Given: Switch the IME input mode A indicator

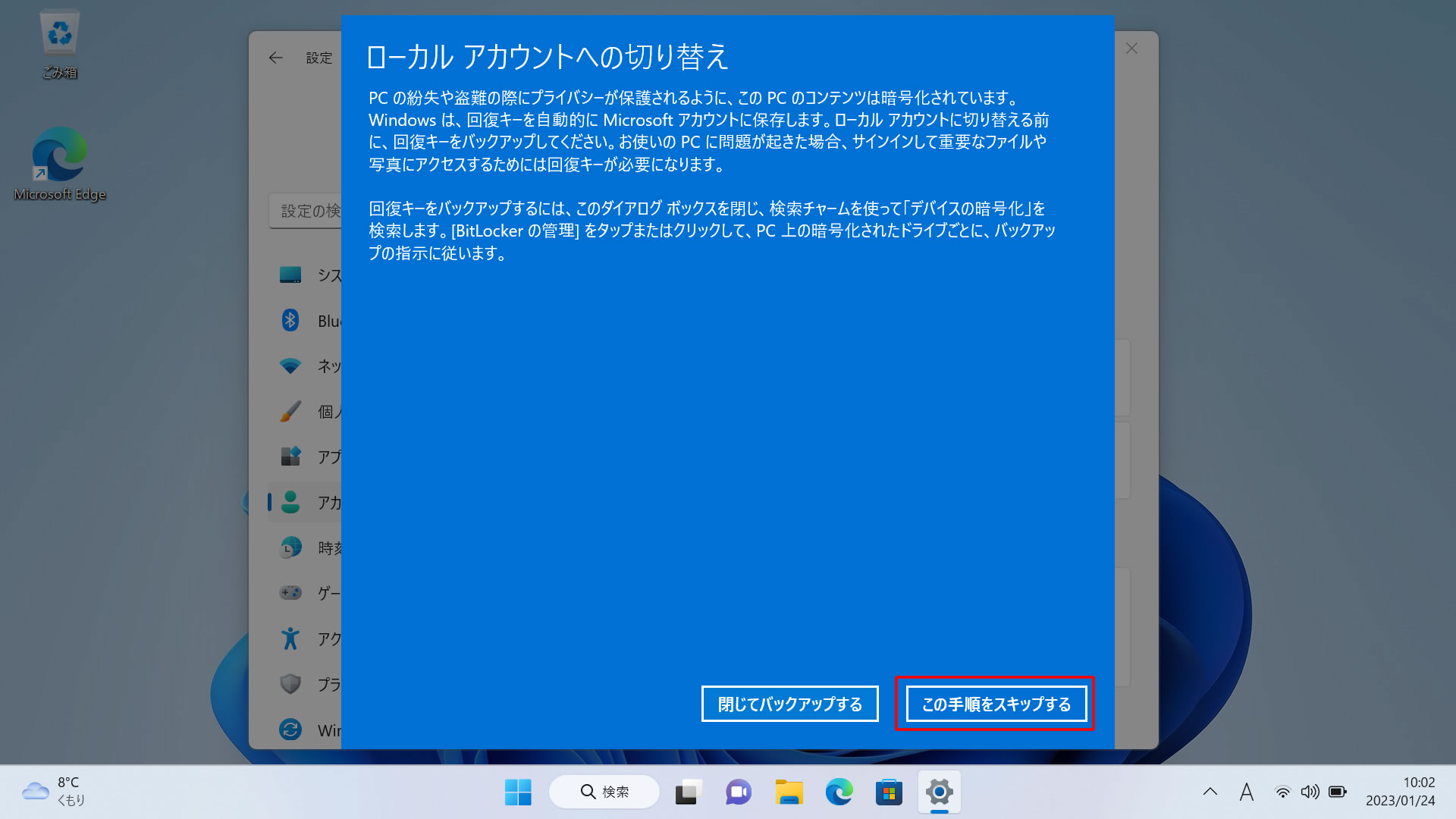Looking at the screenshot, I should pos(1246,792).
